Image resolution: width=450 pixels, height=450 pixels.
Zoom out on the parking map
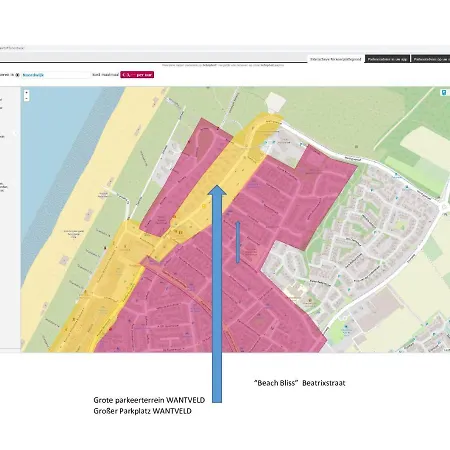[x=26, y=98]
